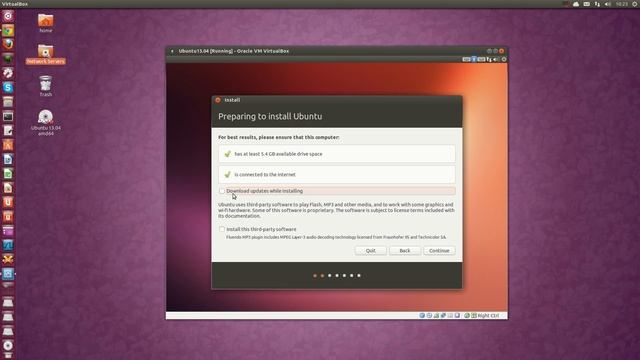Open the optical disc launcher icon
This screenshot has height=360, width=640.
(8, 345)
